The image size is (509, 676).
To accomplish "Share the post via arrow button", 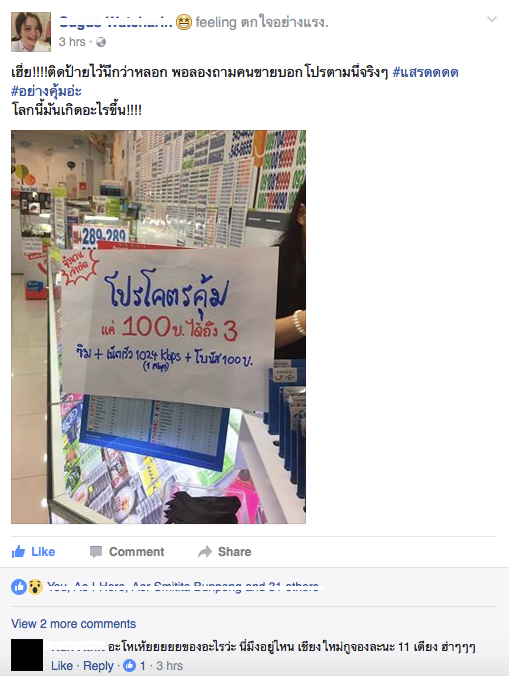I will (x=225, y=551).
